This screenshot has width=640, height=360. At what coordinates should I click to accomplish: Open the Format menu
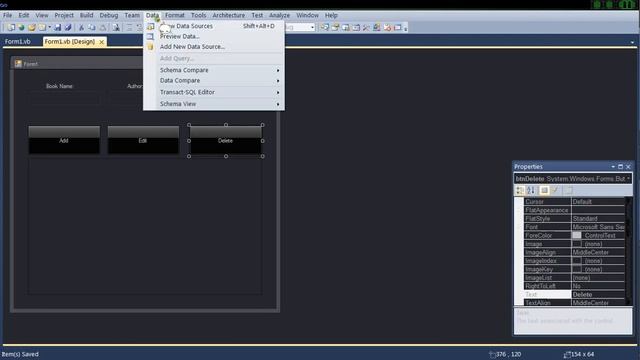(x=175, y=15)
